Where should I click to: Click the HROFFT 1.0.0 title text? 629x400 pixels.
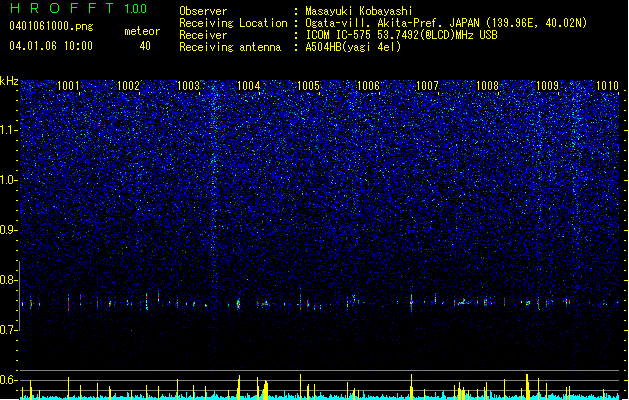click(78, 8)
